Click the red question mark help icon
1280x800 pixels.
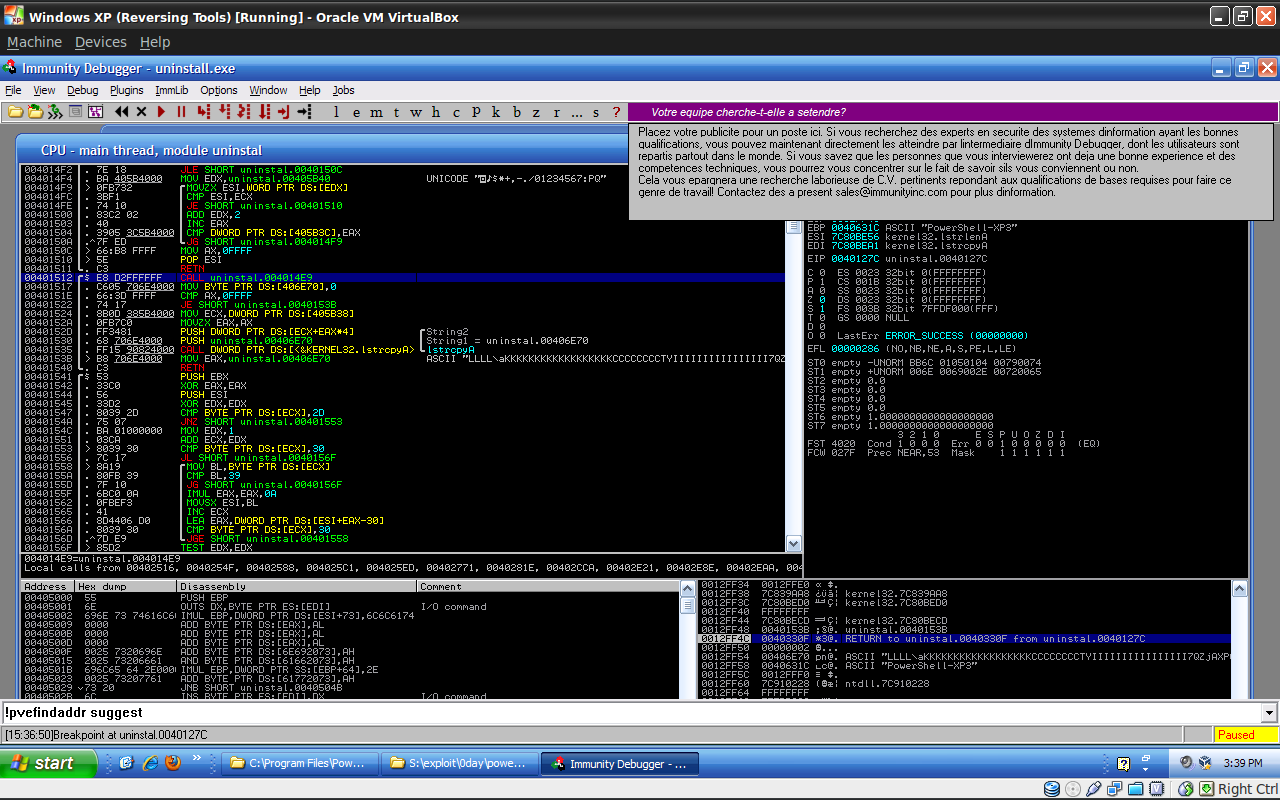616,111
